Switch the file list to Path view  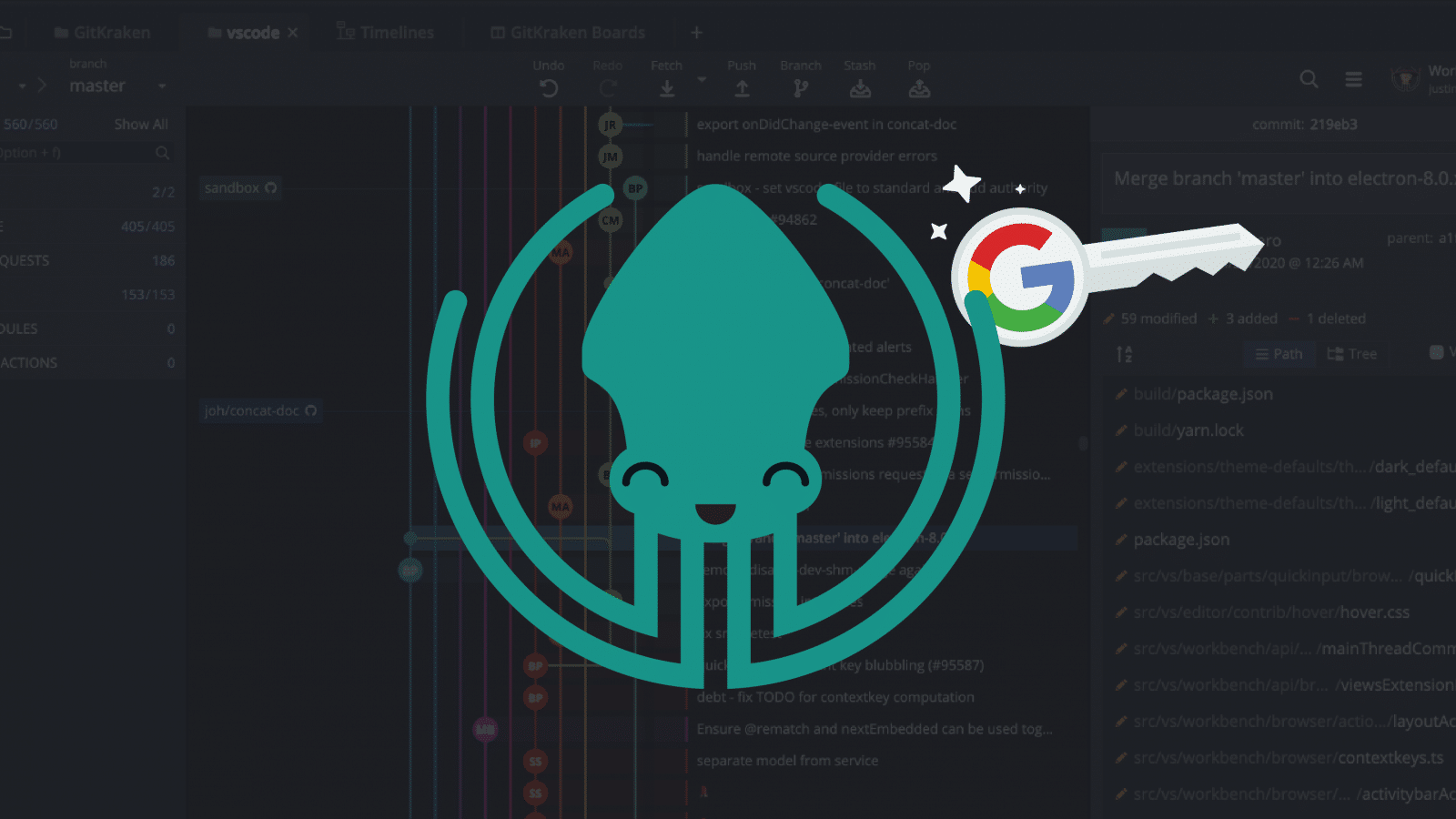(1279, 354)
